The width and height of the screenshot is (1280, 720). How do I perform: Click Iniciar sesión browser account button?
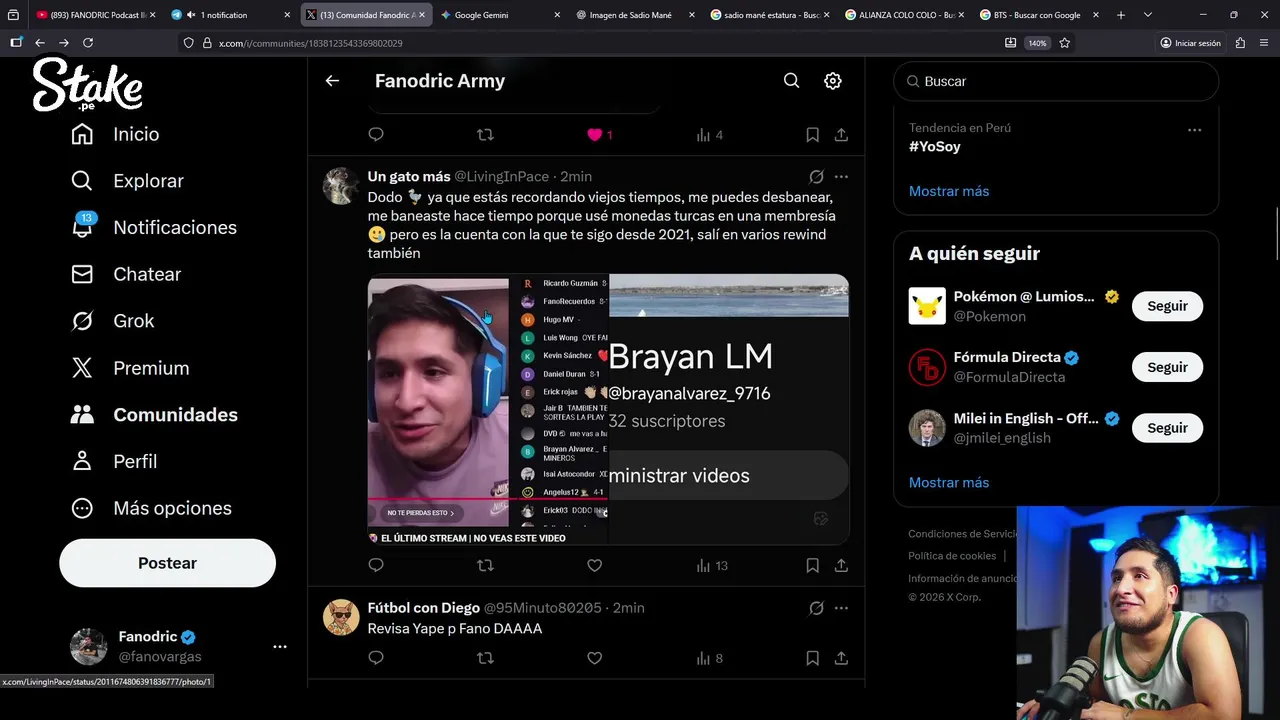[x=1190, y=43]
